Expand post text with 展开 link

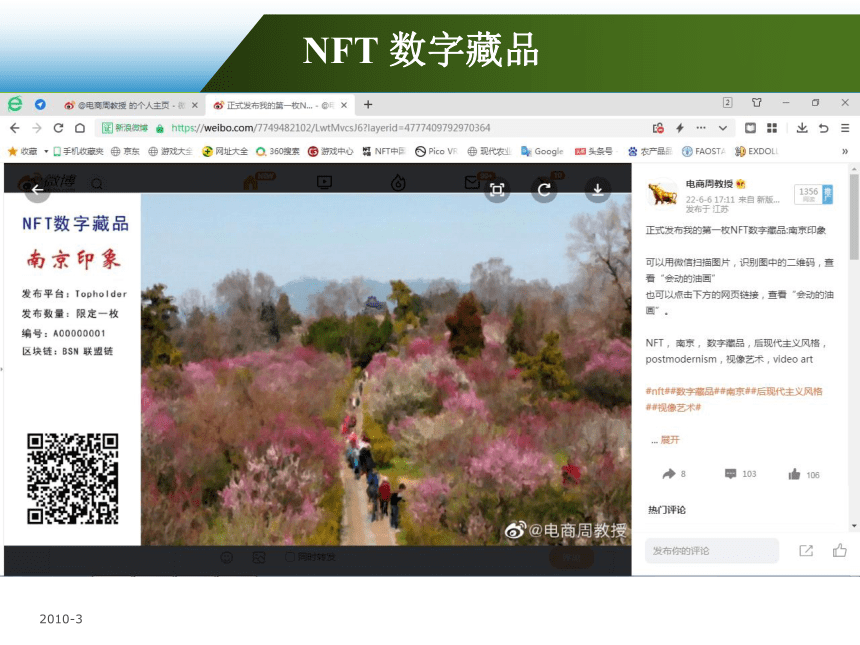(670, 440)
